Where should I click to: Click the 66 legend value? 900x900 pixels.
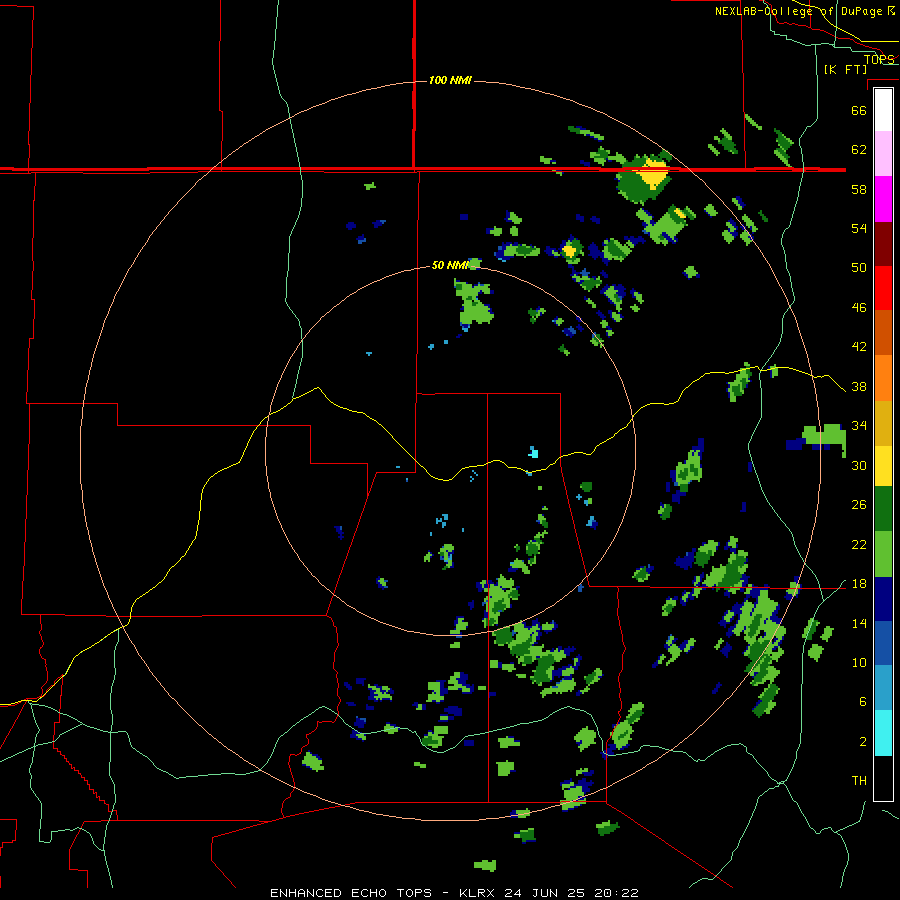click(859, 110)
